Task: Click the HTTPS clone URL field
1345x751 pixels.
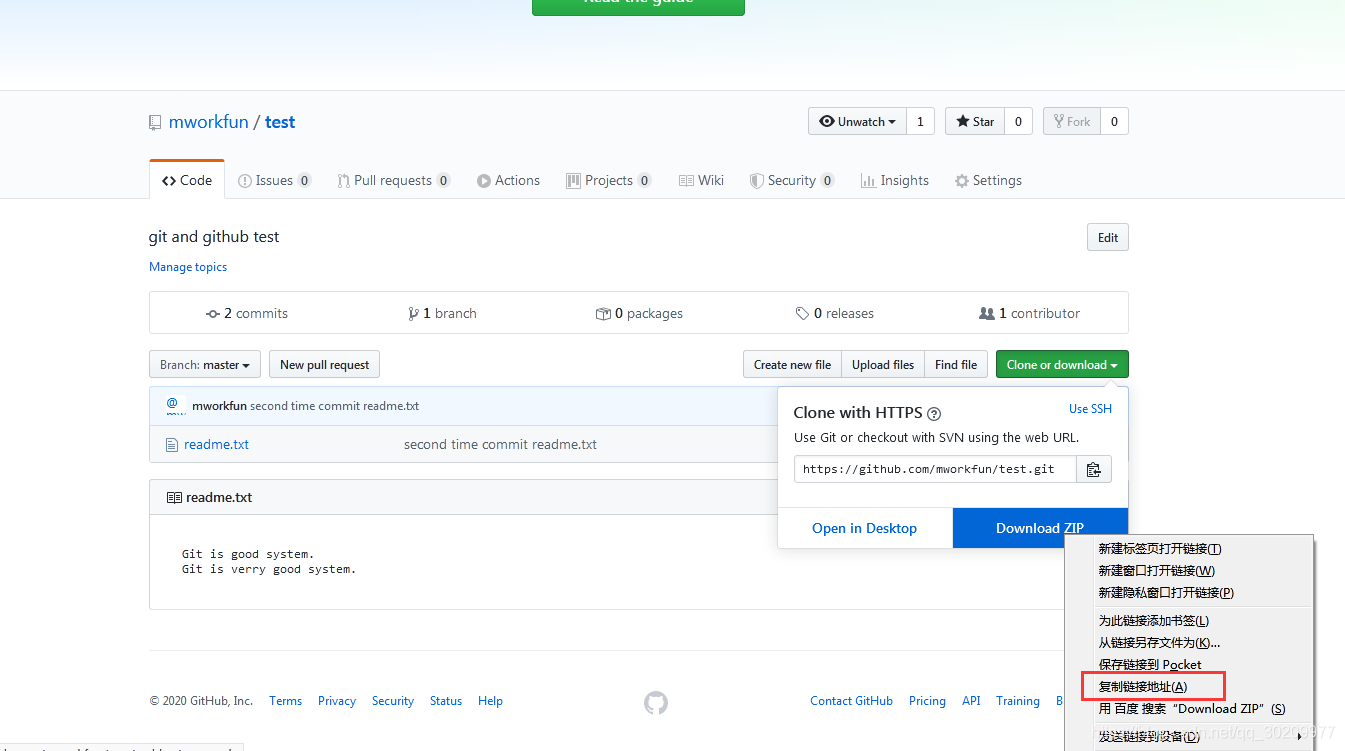Action: tap(935, 469)
